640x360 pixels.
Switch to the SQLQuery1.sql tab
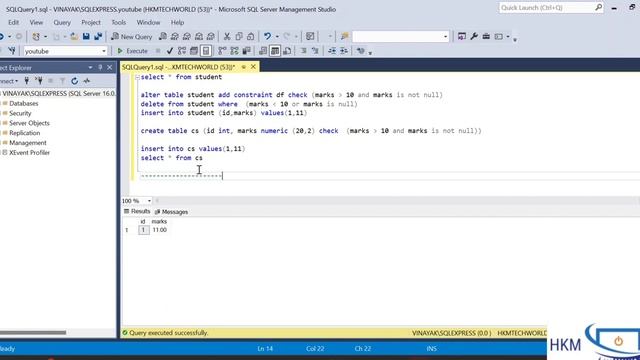tap(178, 67)
